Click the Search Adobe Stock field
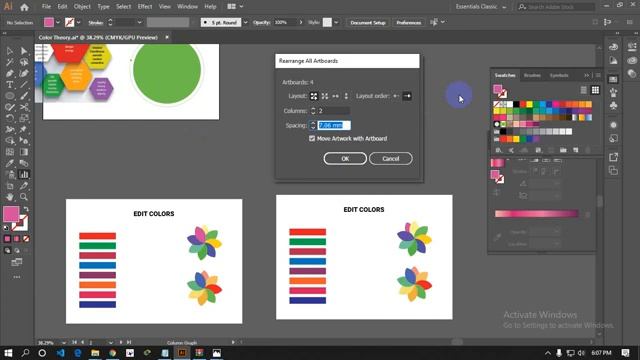640x360 pixels. (x=556, y=7)
